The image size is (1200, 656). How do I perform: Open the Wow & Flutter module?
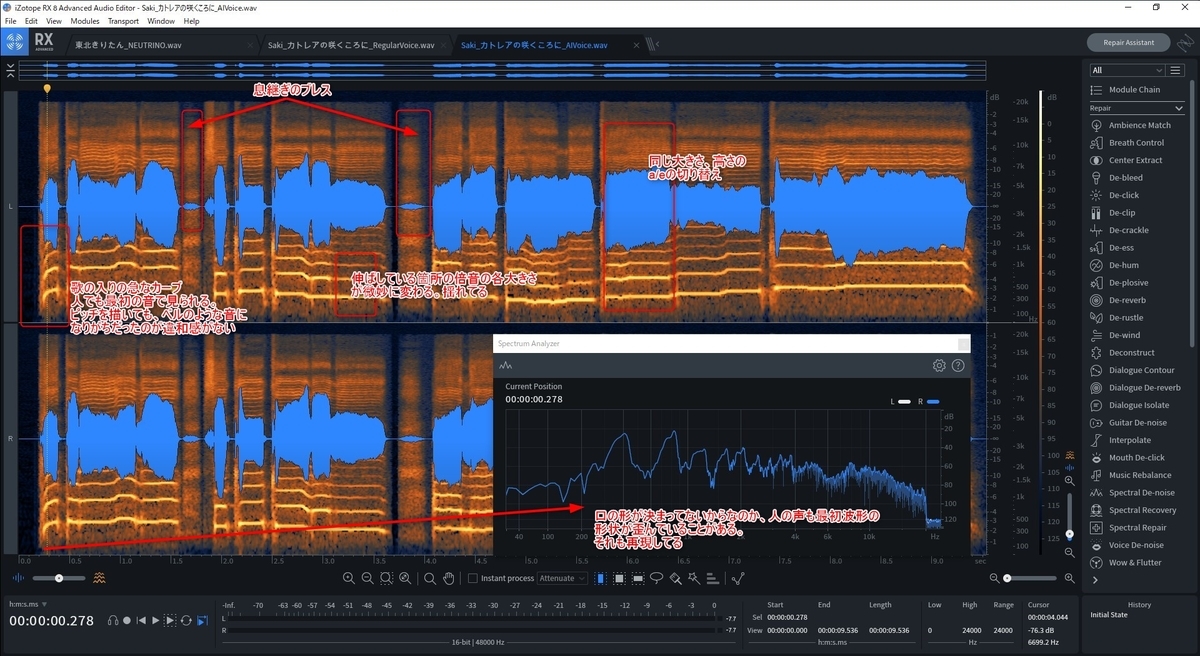click(x=1126, y=563)
